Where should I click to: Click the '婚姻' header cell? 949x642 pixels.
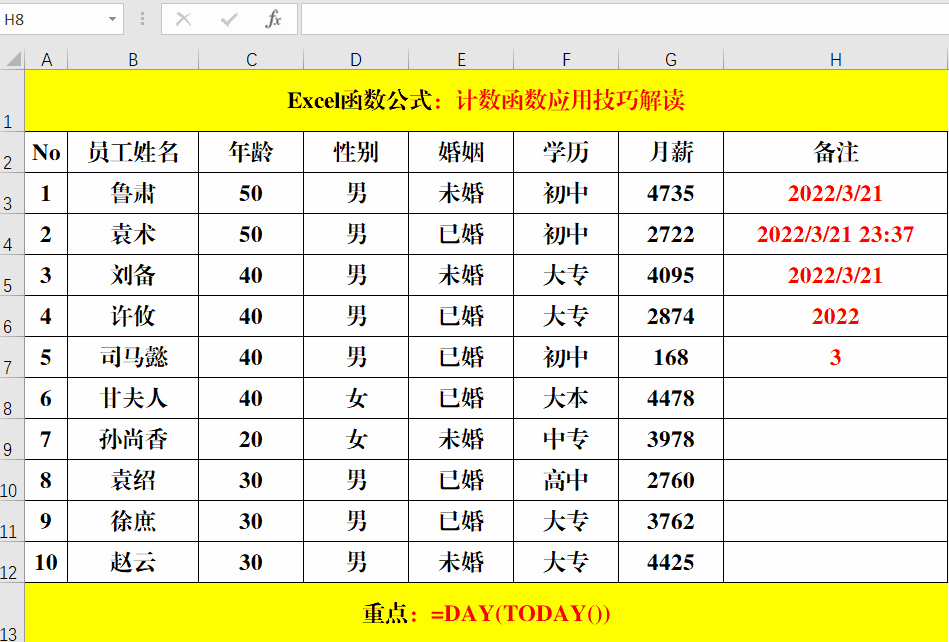[x=461, y=152]
